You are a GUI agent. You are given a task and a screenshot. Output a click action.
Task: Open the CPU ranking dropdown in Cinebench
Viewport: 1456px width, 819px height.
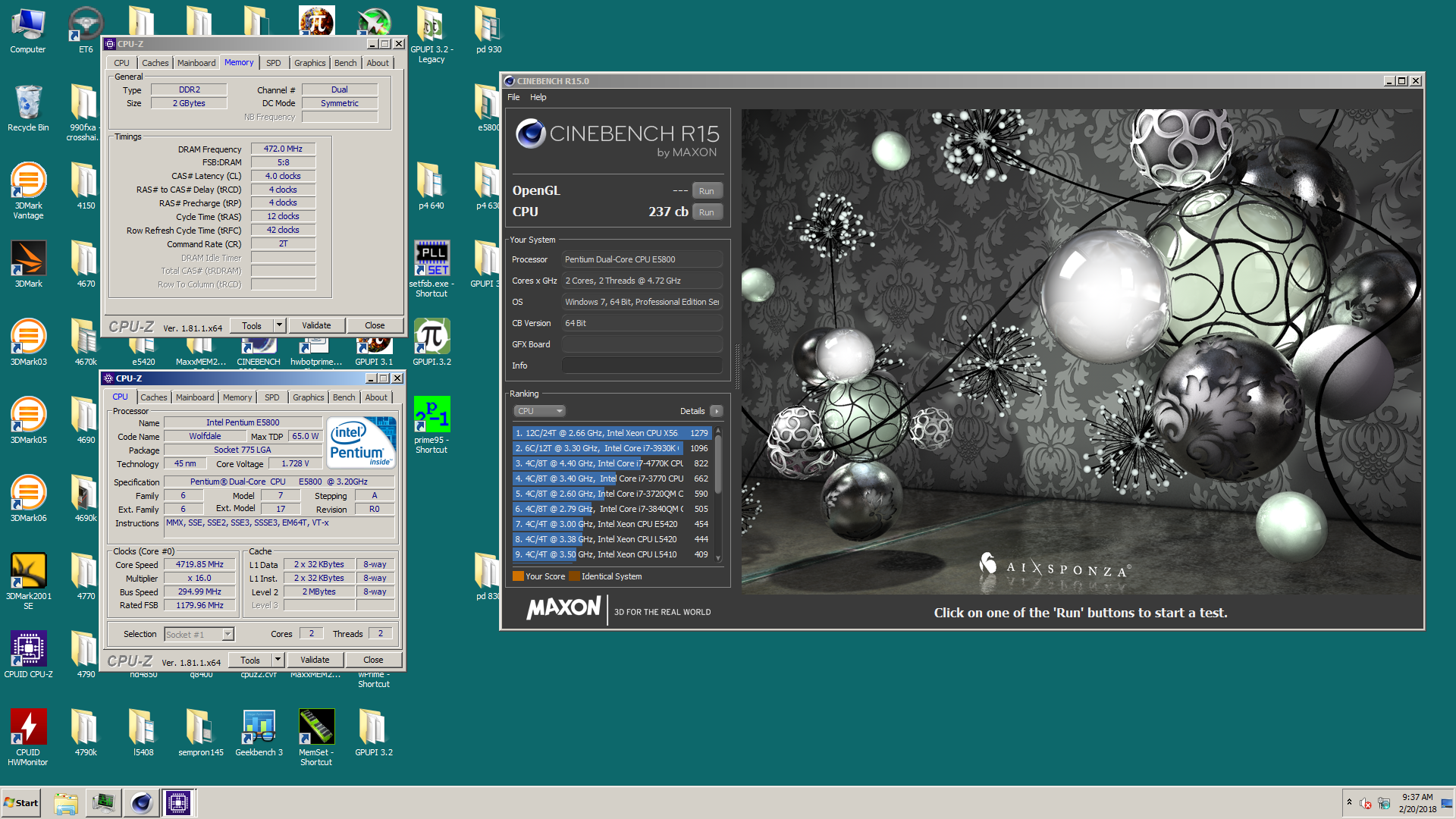pyautogui.click(x=540, y=411)
